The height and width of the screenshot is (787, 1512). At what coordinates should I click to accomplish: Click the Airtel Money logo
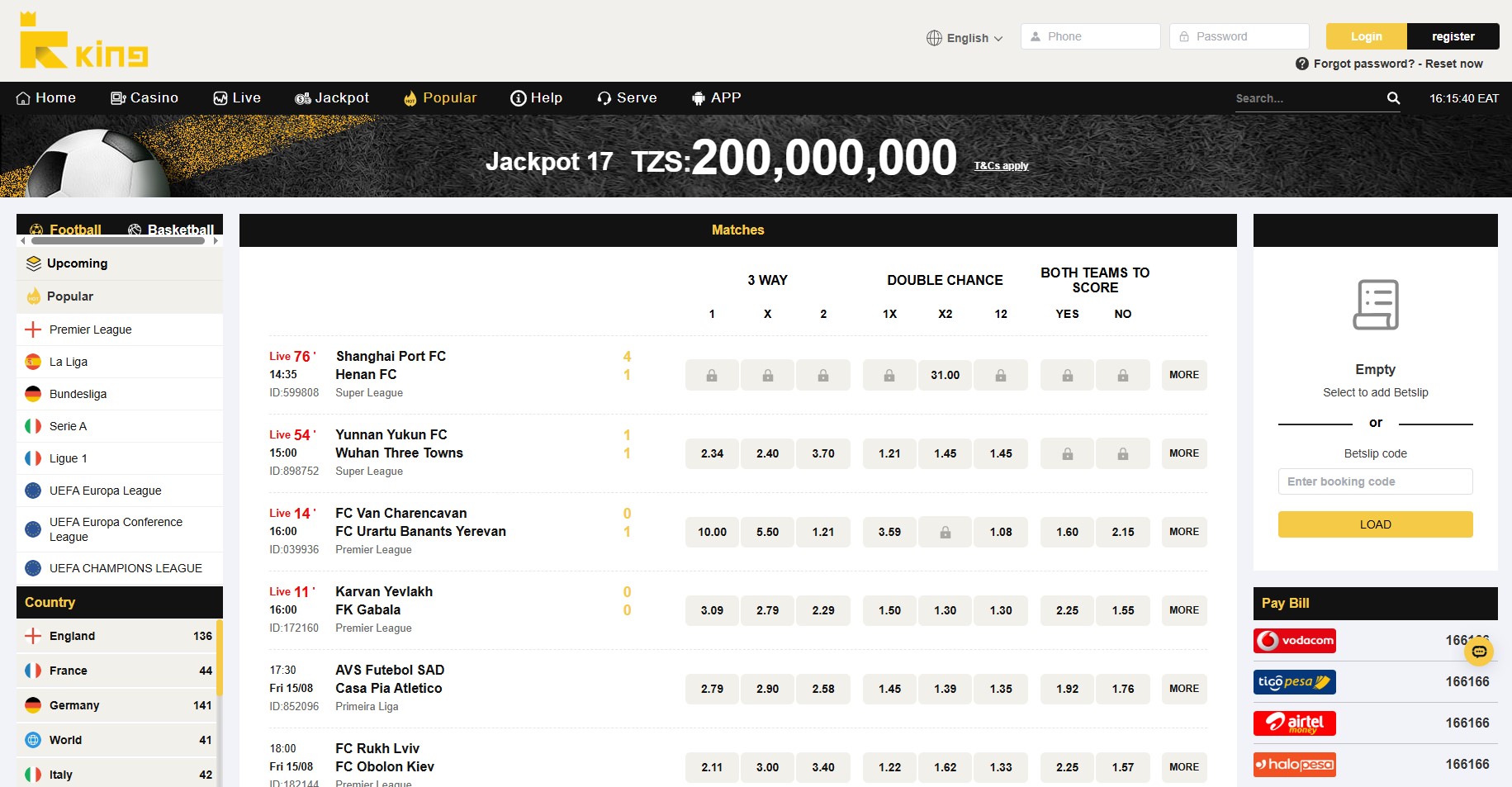[x=1294, y=723]
